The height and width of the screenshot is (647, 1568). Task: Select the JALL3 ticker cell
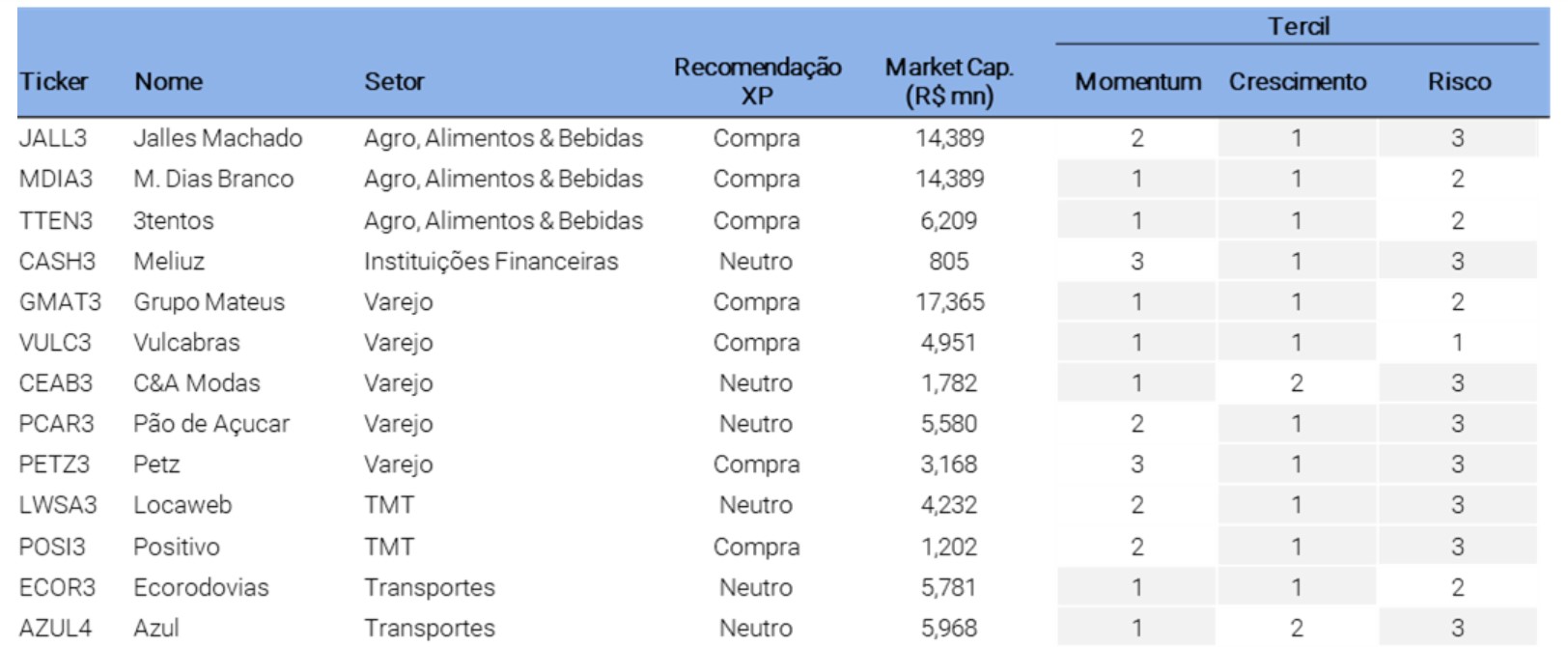pos(53,138)
